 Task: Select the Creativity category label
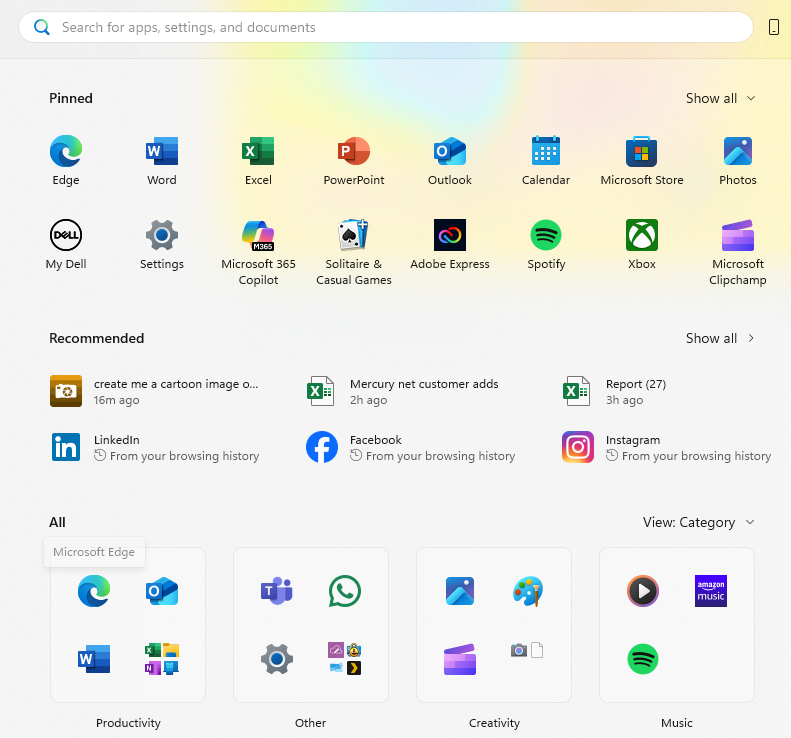494,723
